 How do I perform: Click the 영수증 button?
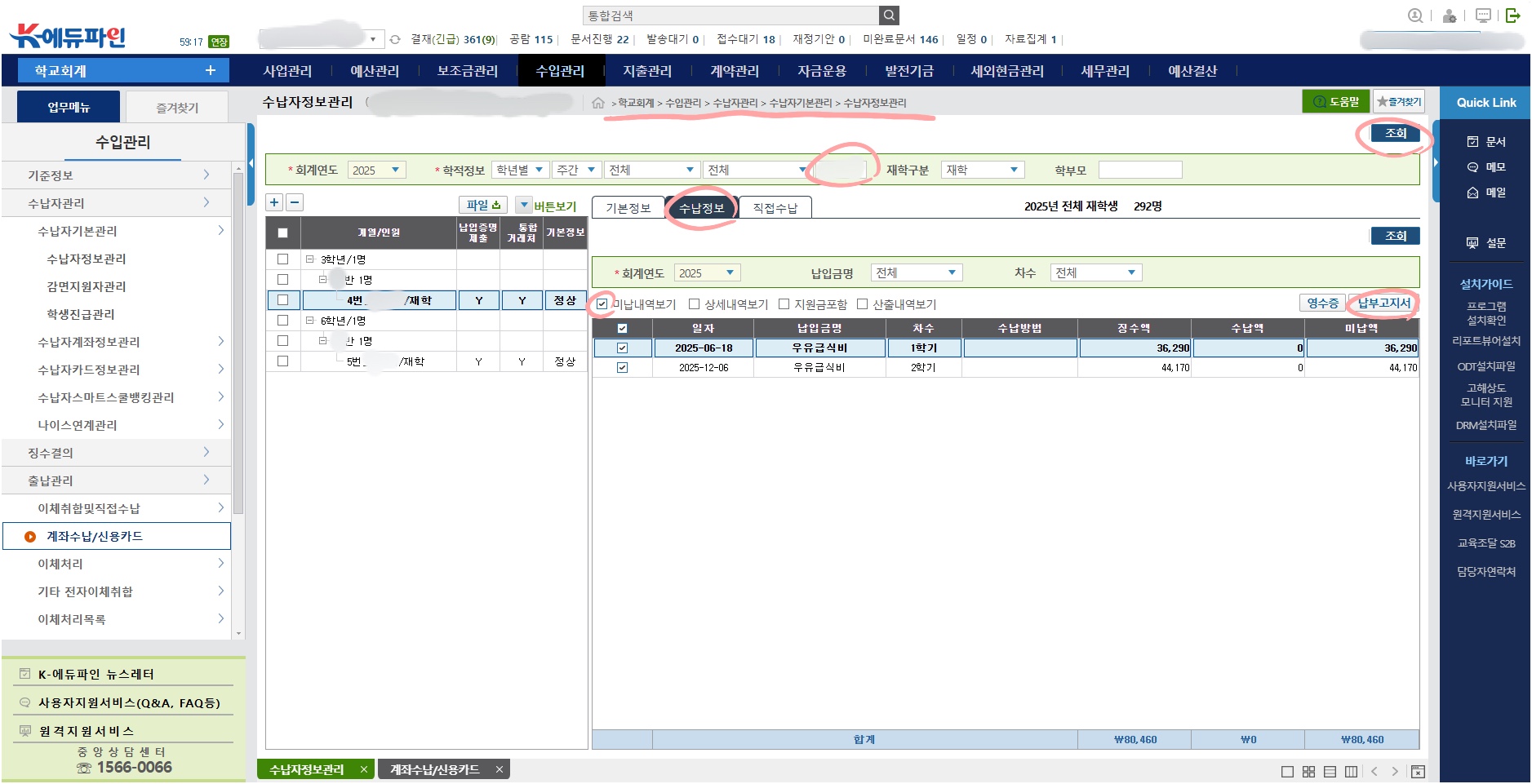click(x=1322, y=303)
